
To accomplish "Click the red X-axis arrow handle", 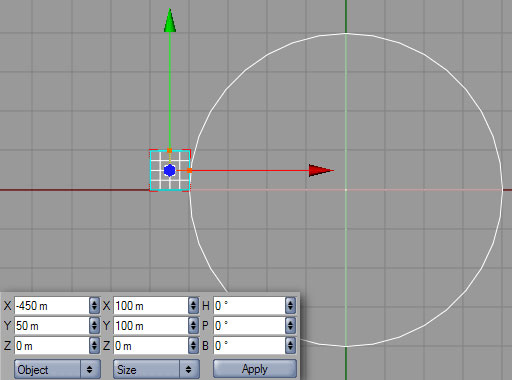I will (321, 170).
